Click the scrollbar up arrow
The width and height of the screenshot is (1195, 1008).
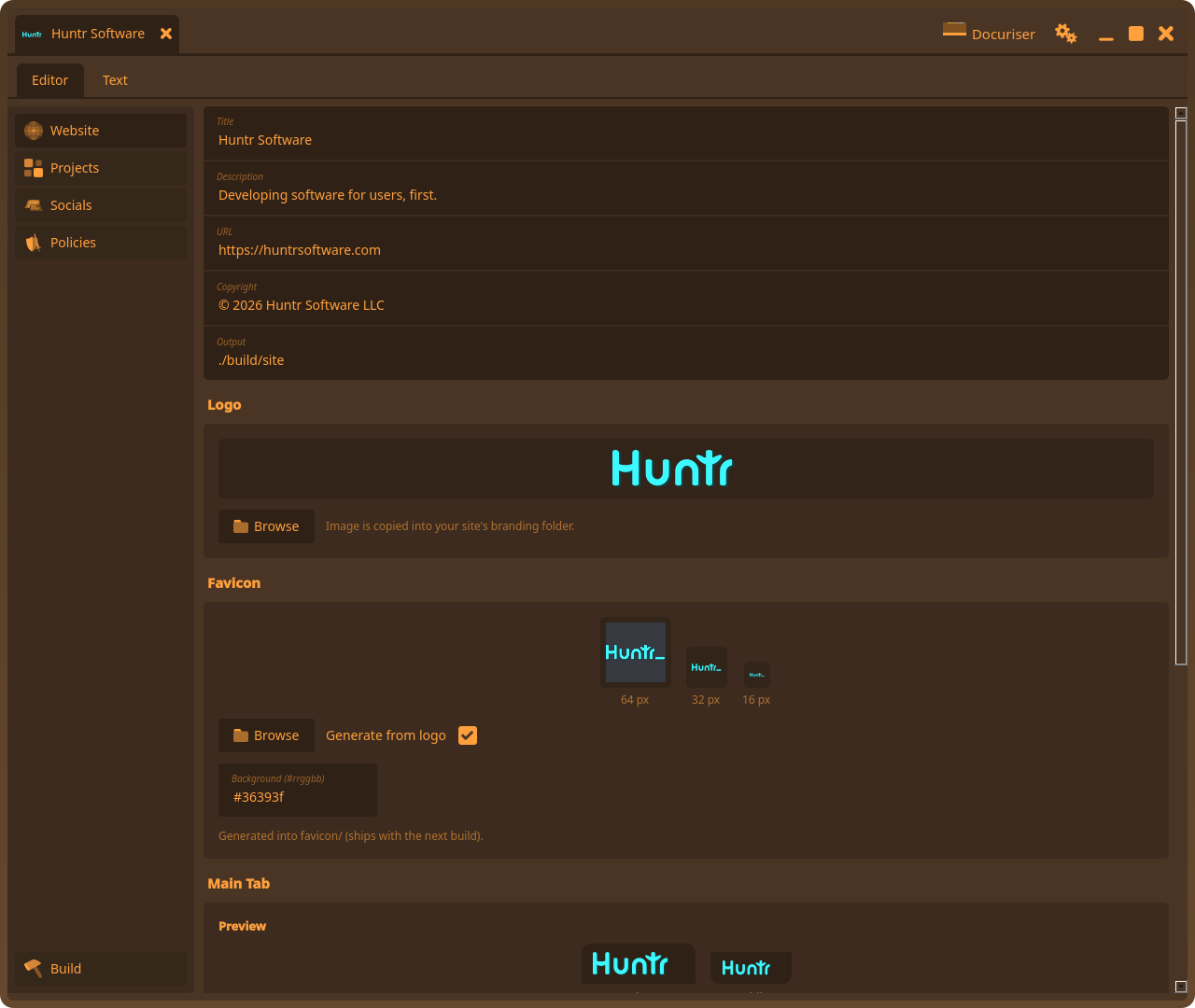1181,113
